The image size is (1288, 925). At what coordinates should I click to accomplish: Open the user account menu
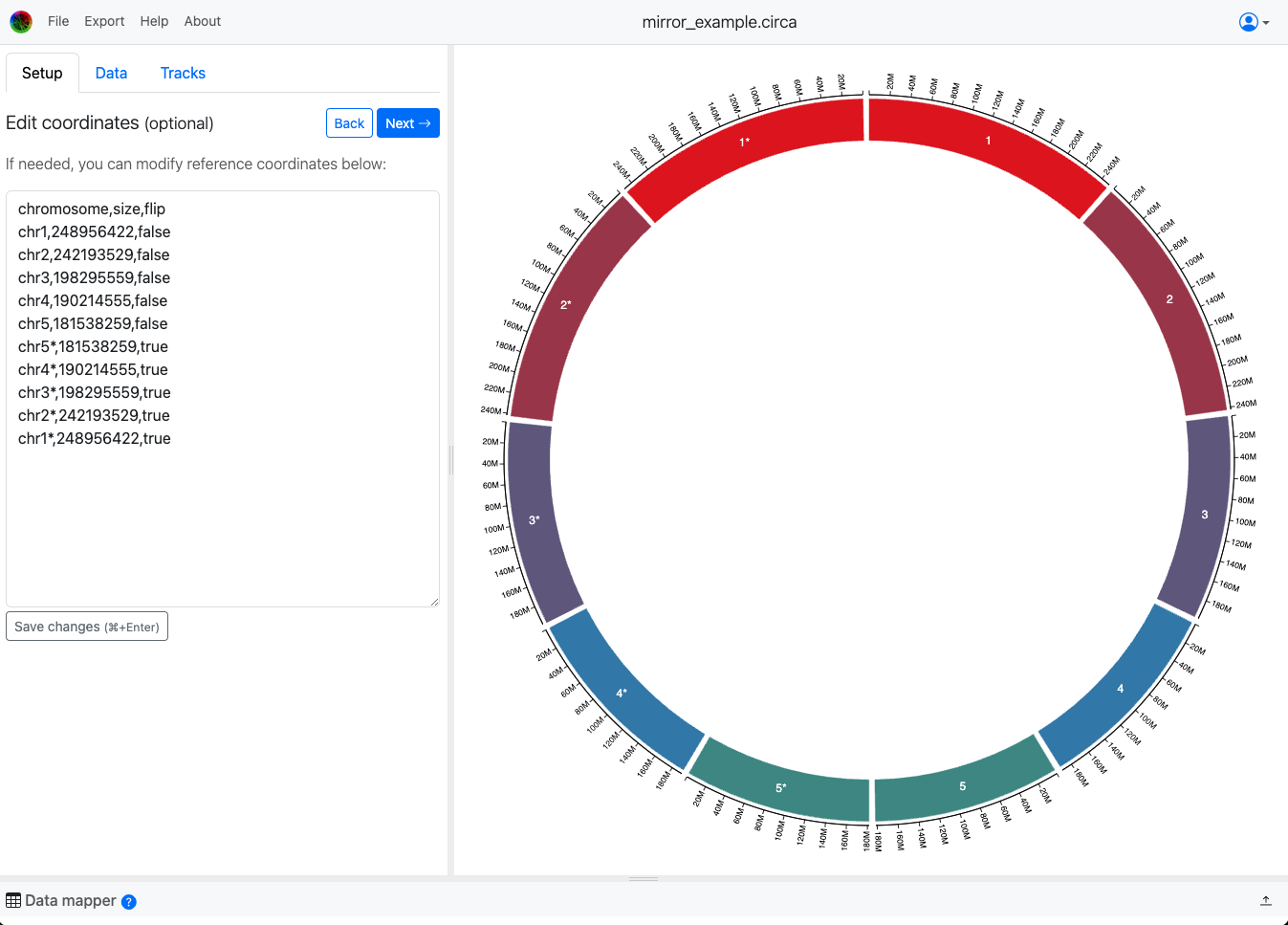point(1253,22)
